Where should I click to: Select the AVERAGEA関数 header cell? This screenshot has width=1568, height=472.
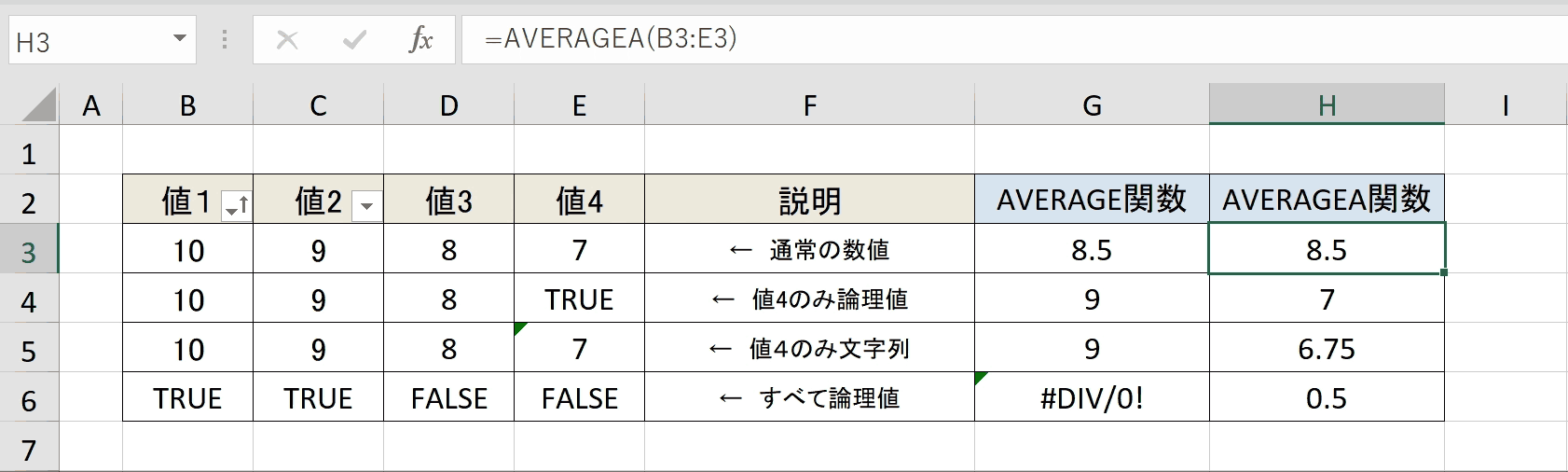1327,199
